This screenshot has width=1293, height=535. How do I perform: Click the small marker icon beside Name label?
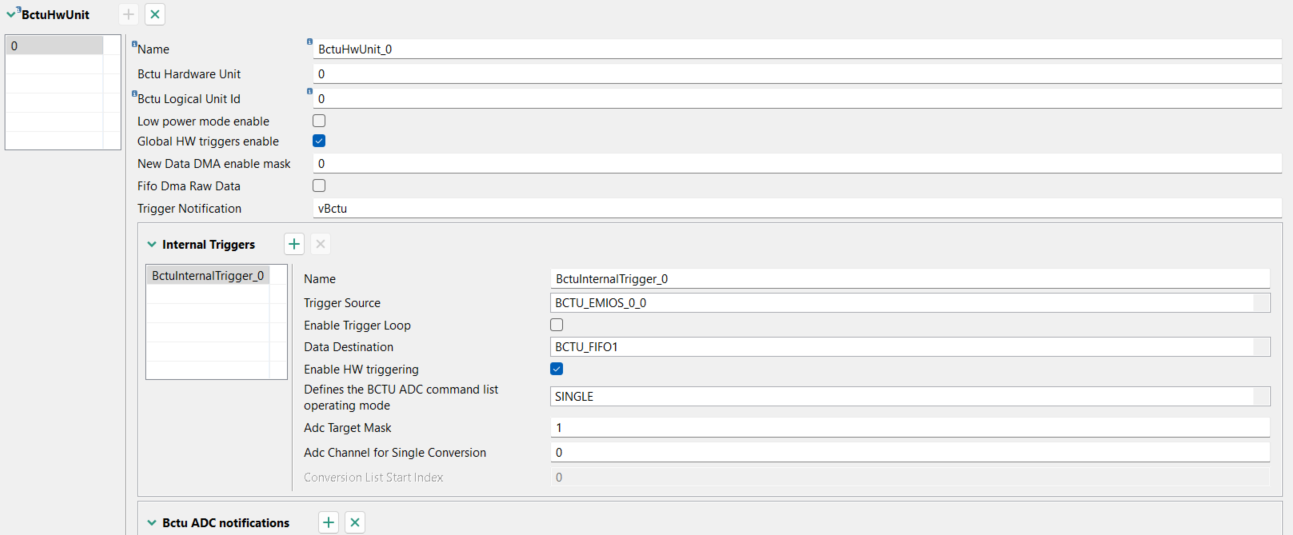click(134, 44)
